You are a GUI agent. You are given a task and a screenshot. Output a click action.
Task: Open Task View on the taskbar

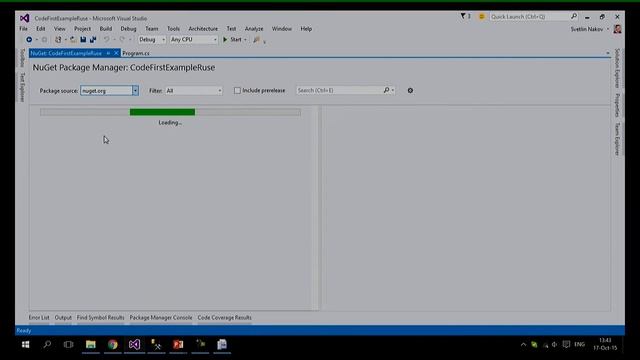click(x=69, y=344)
